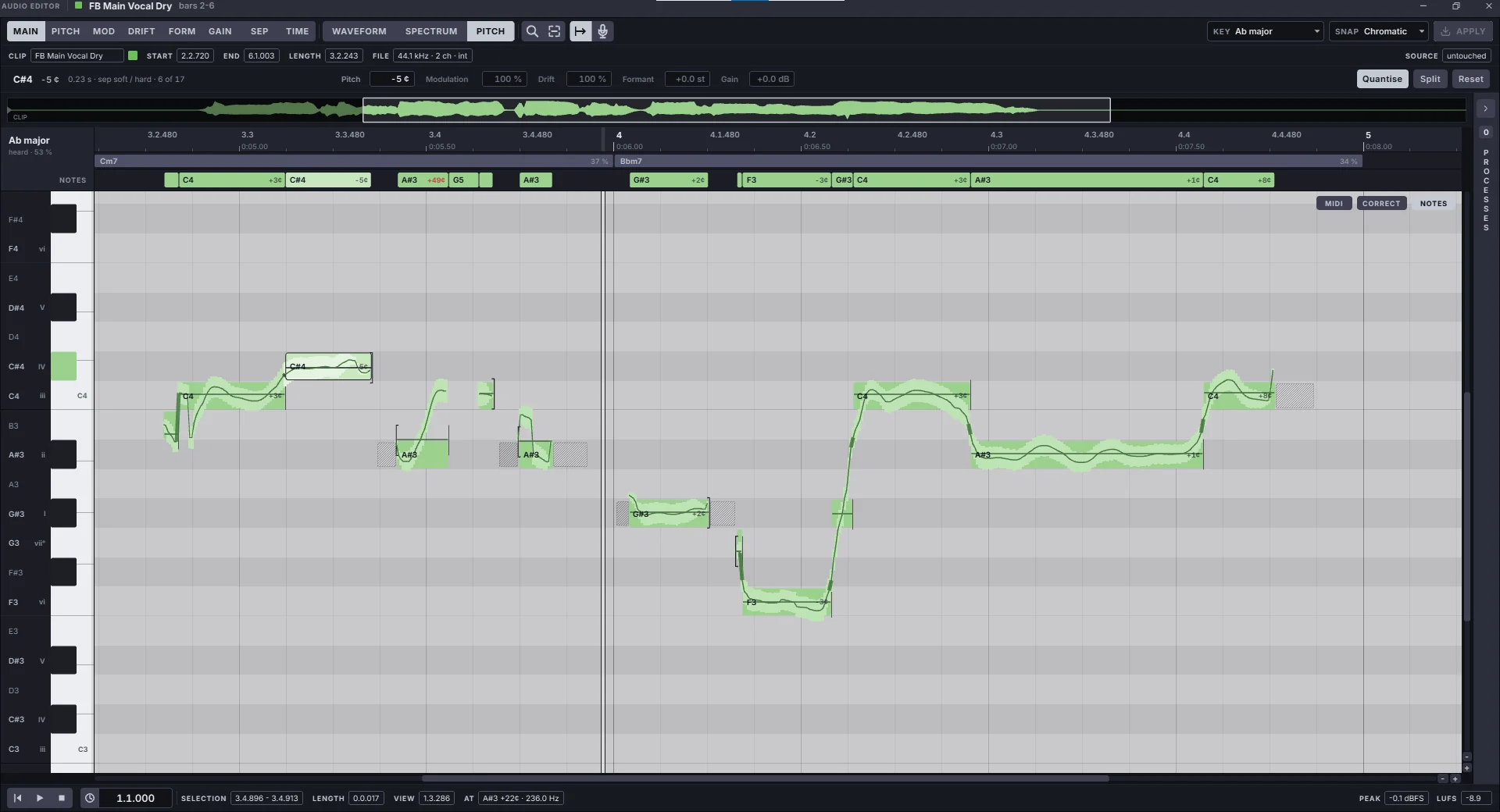
Task: Click the green clip color swatch
Action: (x=133, y=55)
